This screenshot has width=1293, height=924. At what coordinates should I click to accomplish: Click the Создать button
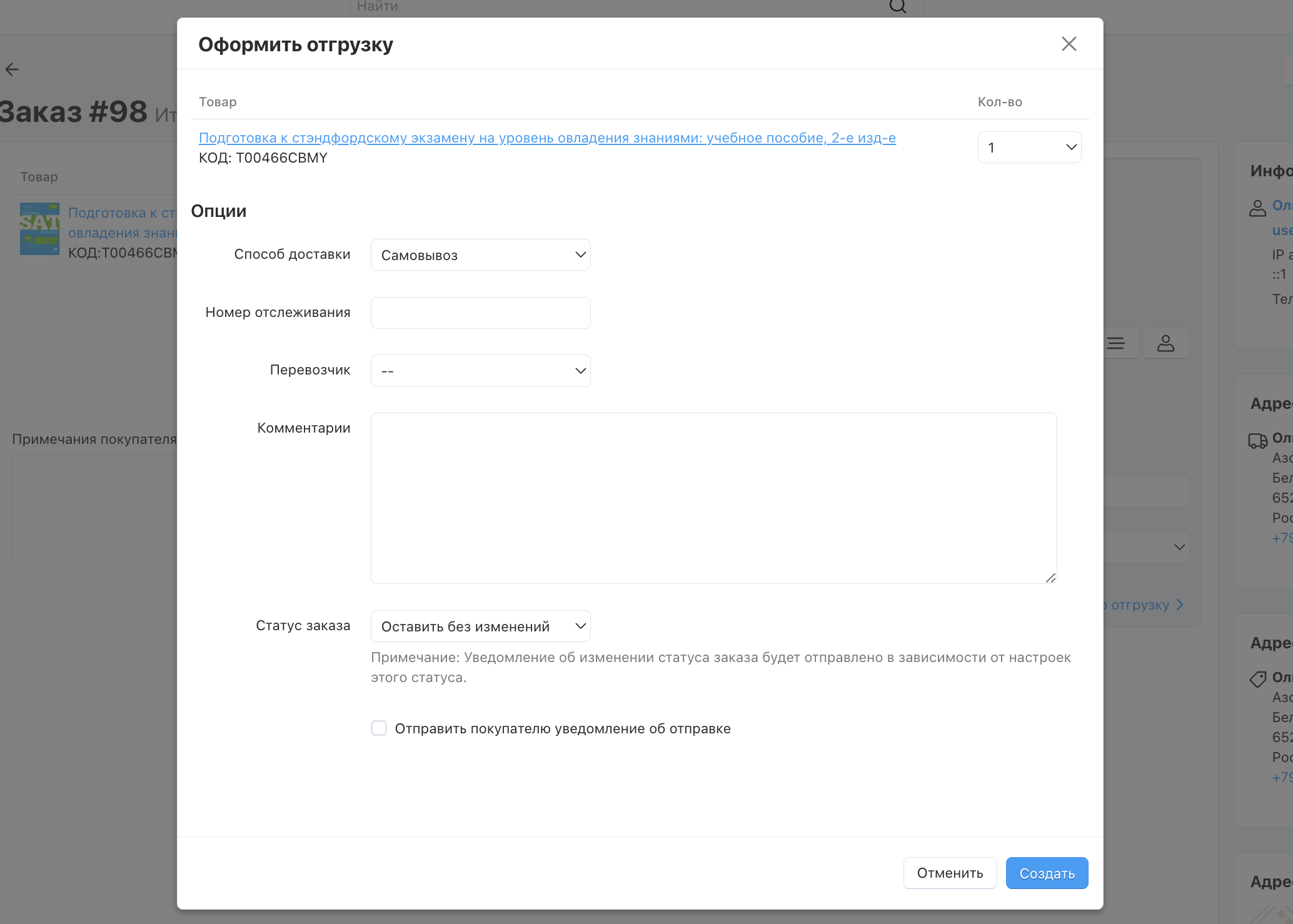click(x=1047, y=873)
